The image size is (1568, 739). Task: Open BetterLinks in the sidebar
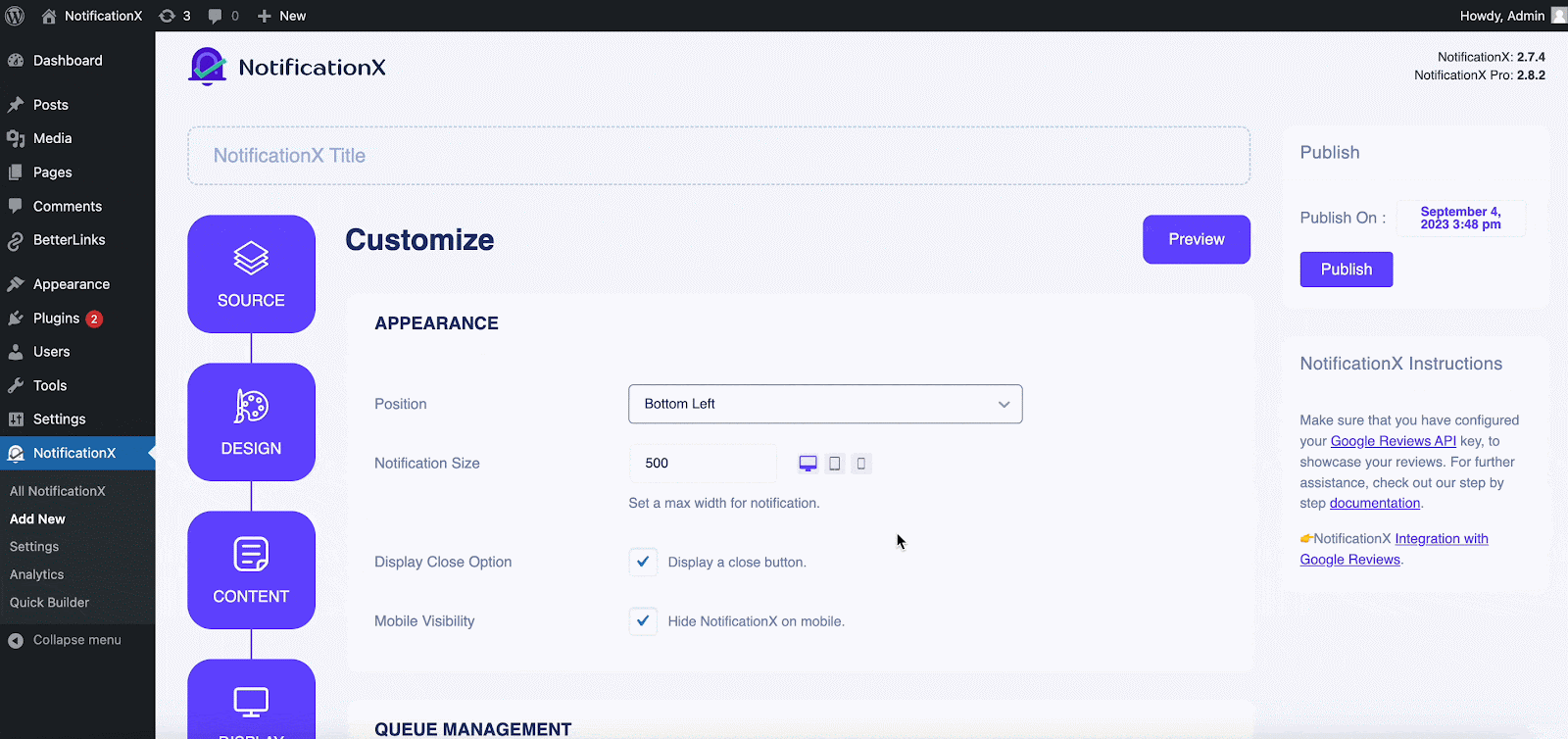[77, 240]
